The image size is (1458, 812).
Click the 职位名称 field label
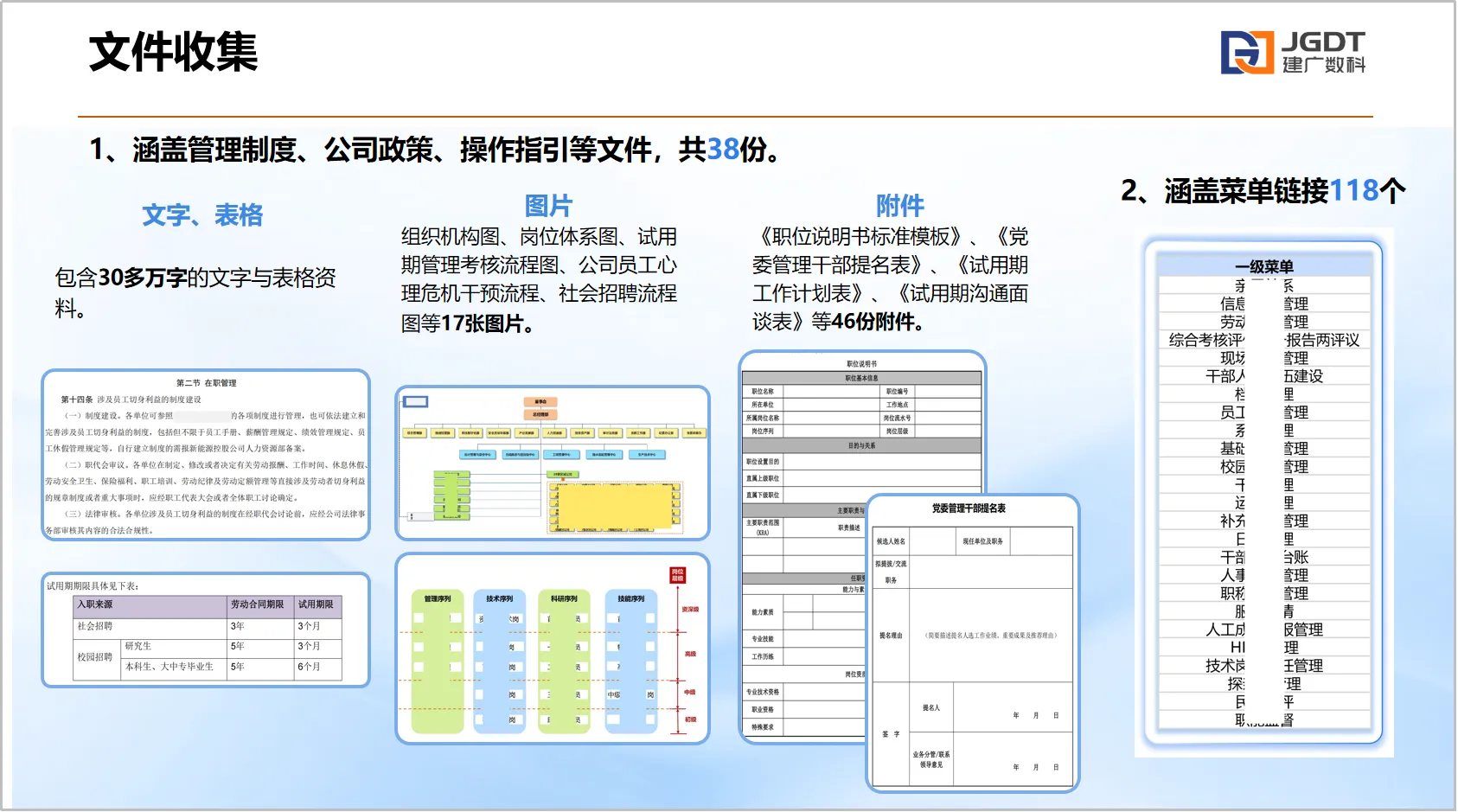[x=763, y=392]
